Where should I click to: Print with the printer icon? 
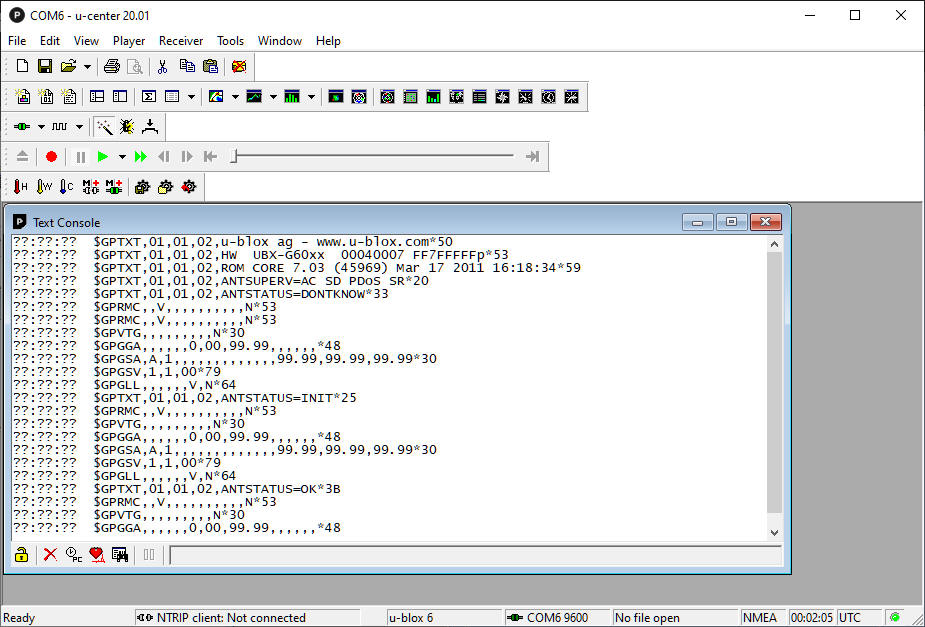pos(111,66)
